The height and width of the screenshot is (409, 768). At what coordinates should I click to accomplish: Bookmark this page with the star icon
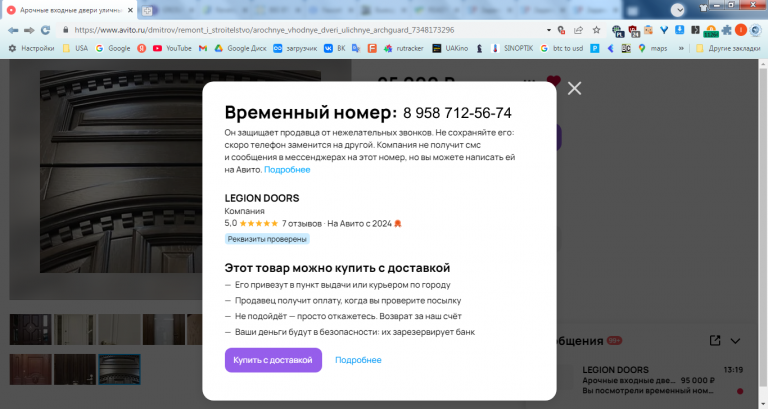click(x=596, y=30)
